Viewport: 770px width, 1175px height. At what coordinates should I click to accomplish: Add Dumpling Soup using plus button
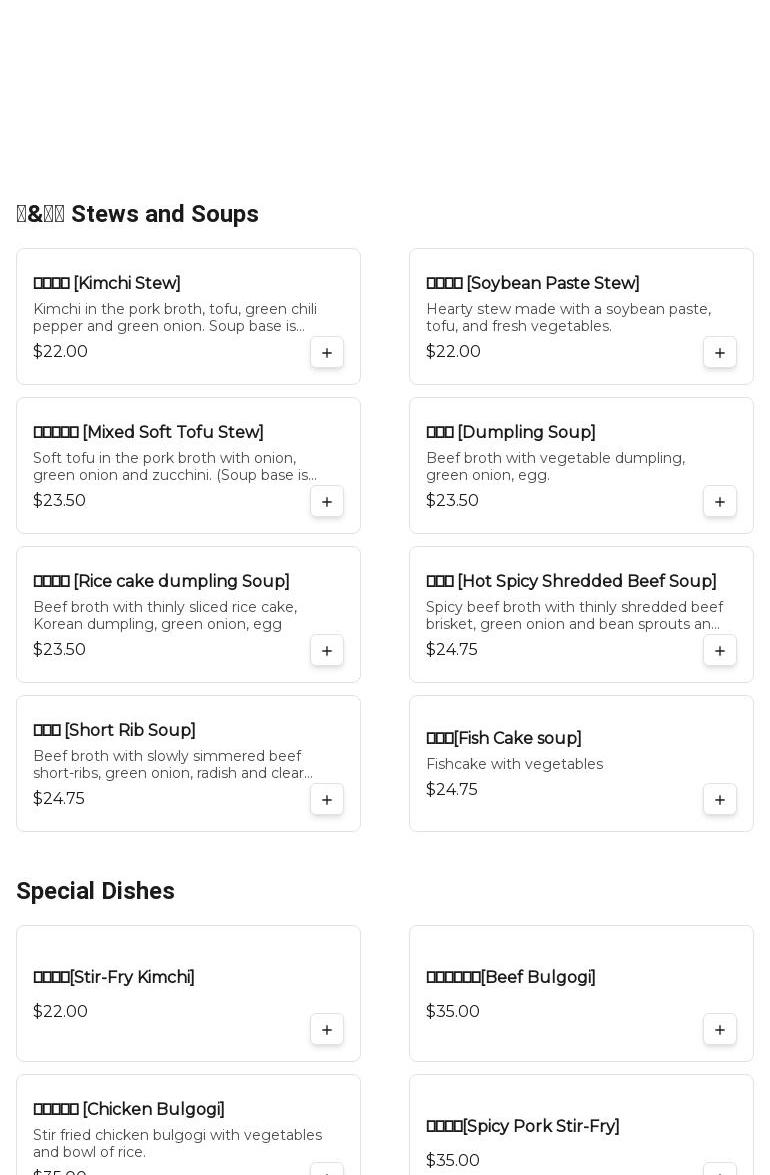pyautogui.click(x=720, y=501)
